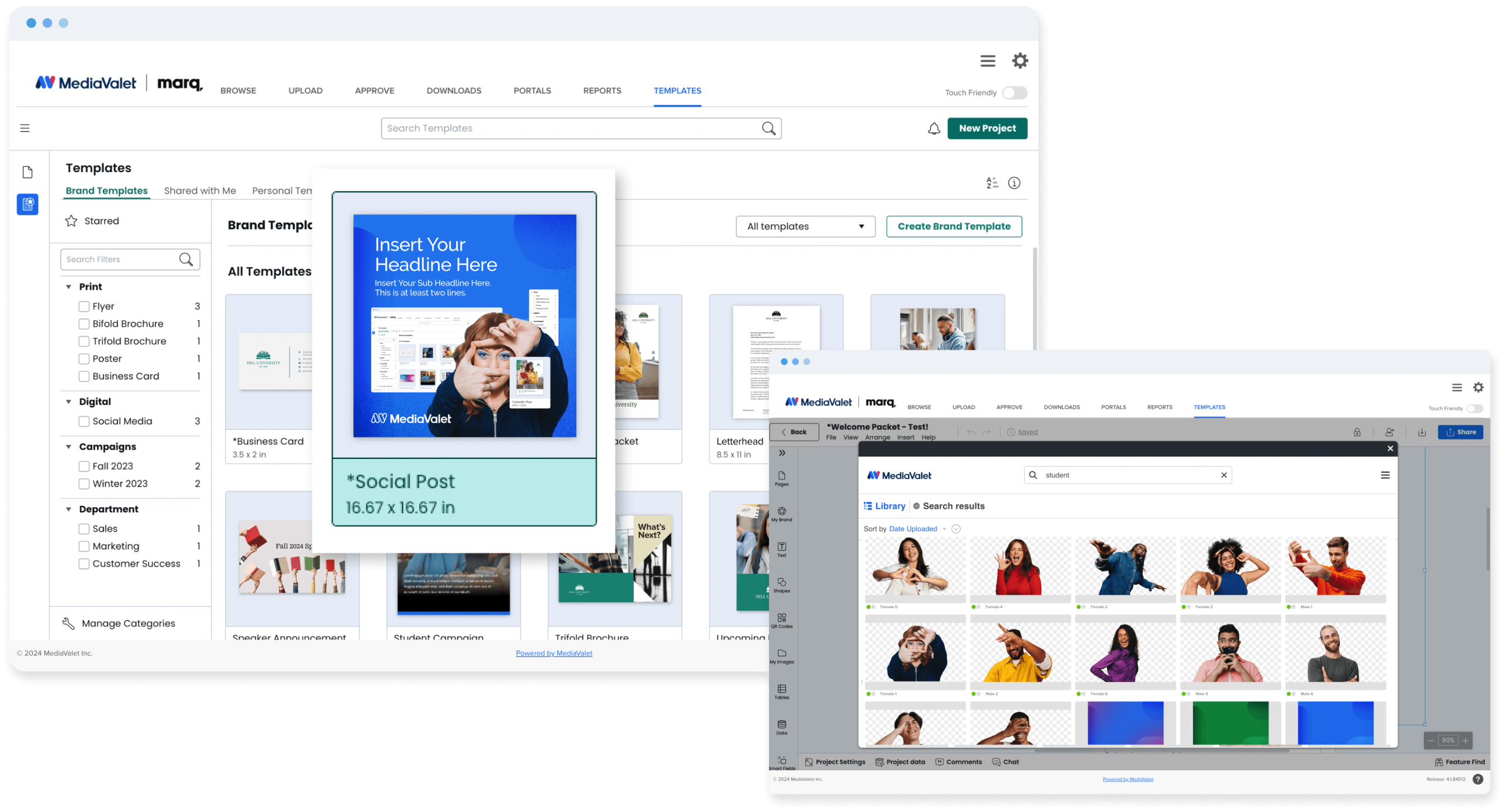Expand the editor sidebar with double chevron
The width and height of the screenshot is (1505, 812).
pyautogui.click(x=781, y=453)
